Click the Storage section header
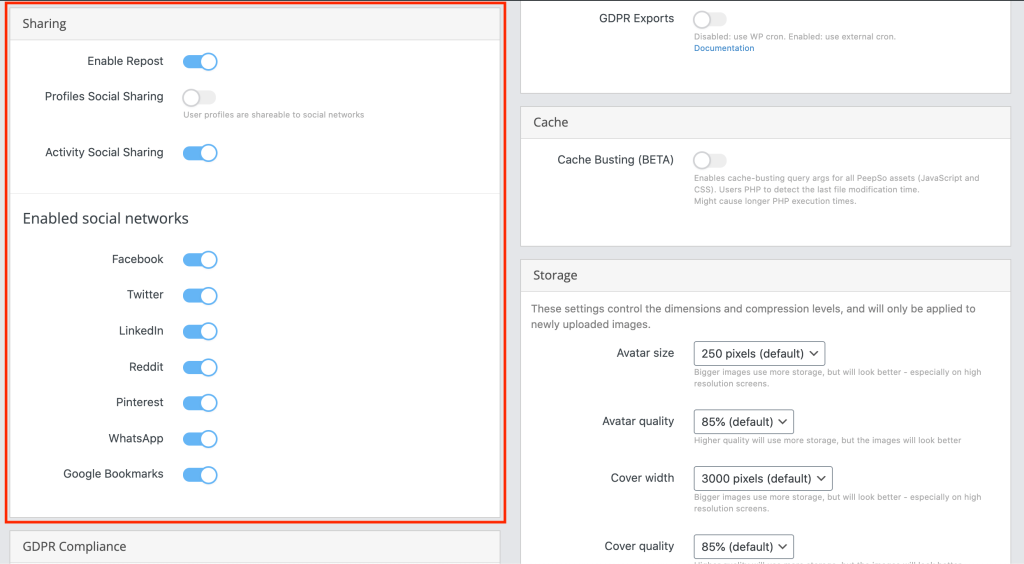This screenshot has width=1024, height=564. [x=765, y=275]
